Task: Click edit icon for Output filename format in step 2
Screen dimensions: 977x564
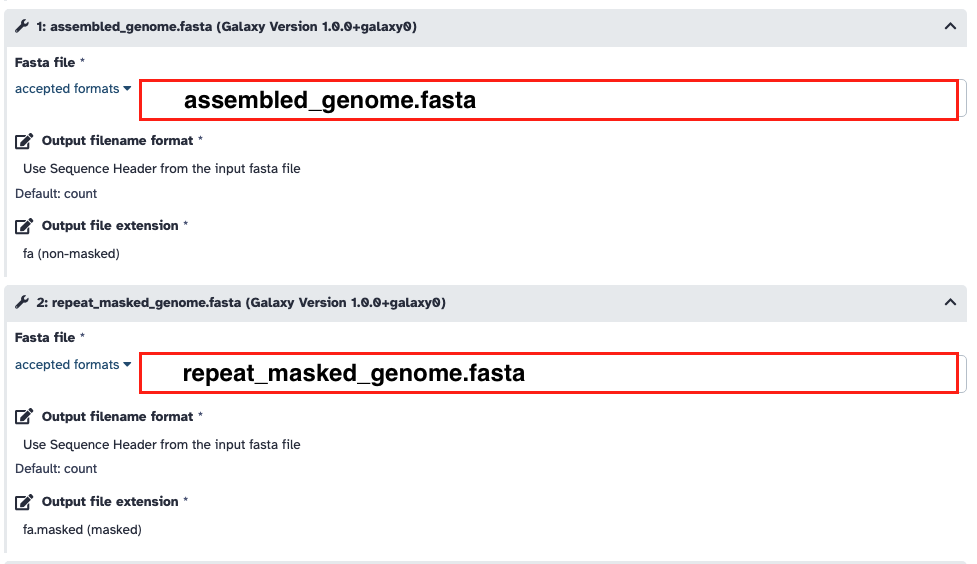Action: coord(25,417)
